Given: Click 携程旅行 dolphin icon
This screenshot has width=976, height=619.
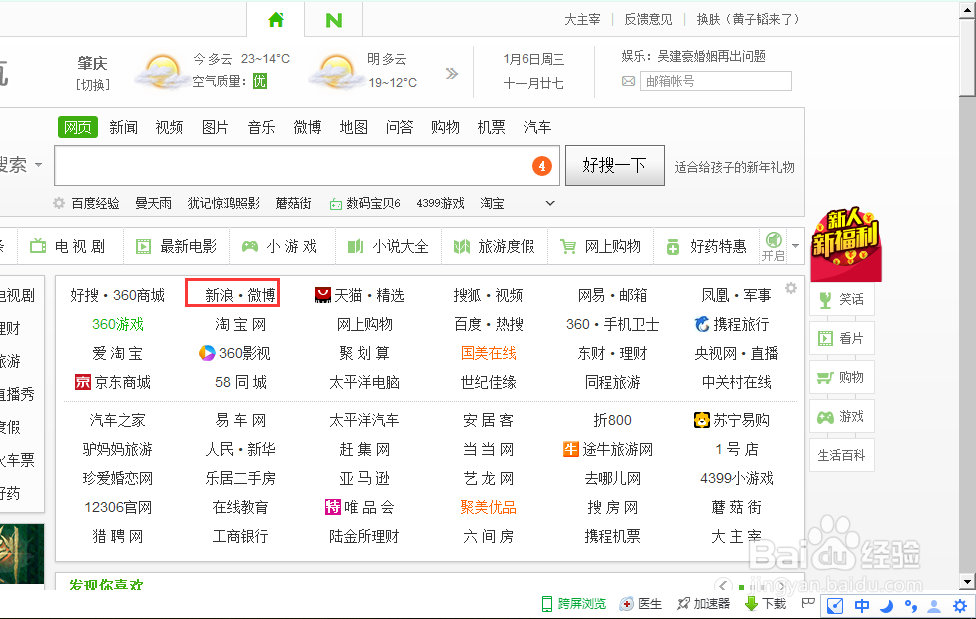Looking at the screenshot, I should (702, 324).
